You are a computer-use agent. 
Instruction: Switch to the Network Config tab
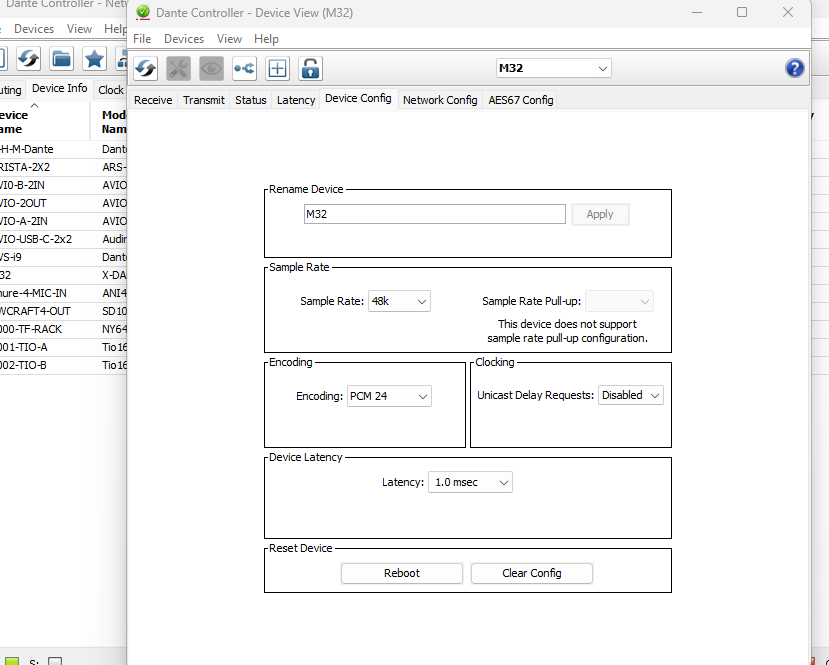coord(440,100)
